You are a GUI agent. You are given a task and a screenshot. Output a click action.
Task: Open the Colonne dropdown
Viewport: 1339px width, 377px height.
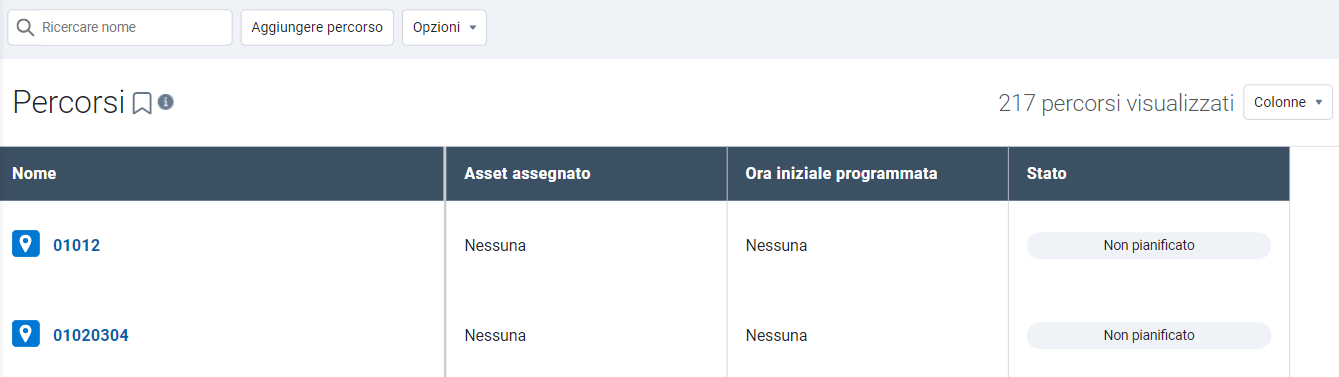pyautogui.click(x=1288, y=102)
